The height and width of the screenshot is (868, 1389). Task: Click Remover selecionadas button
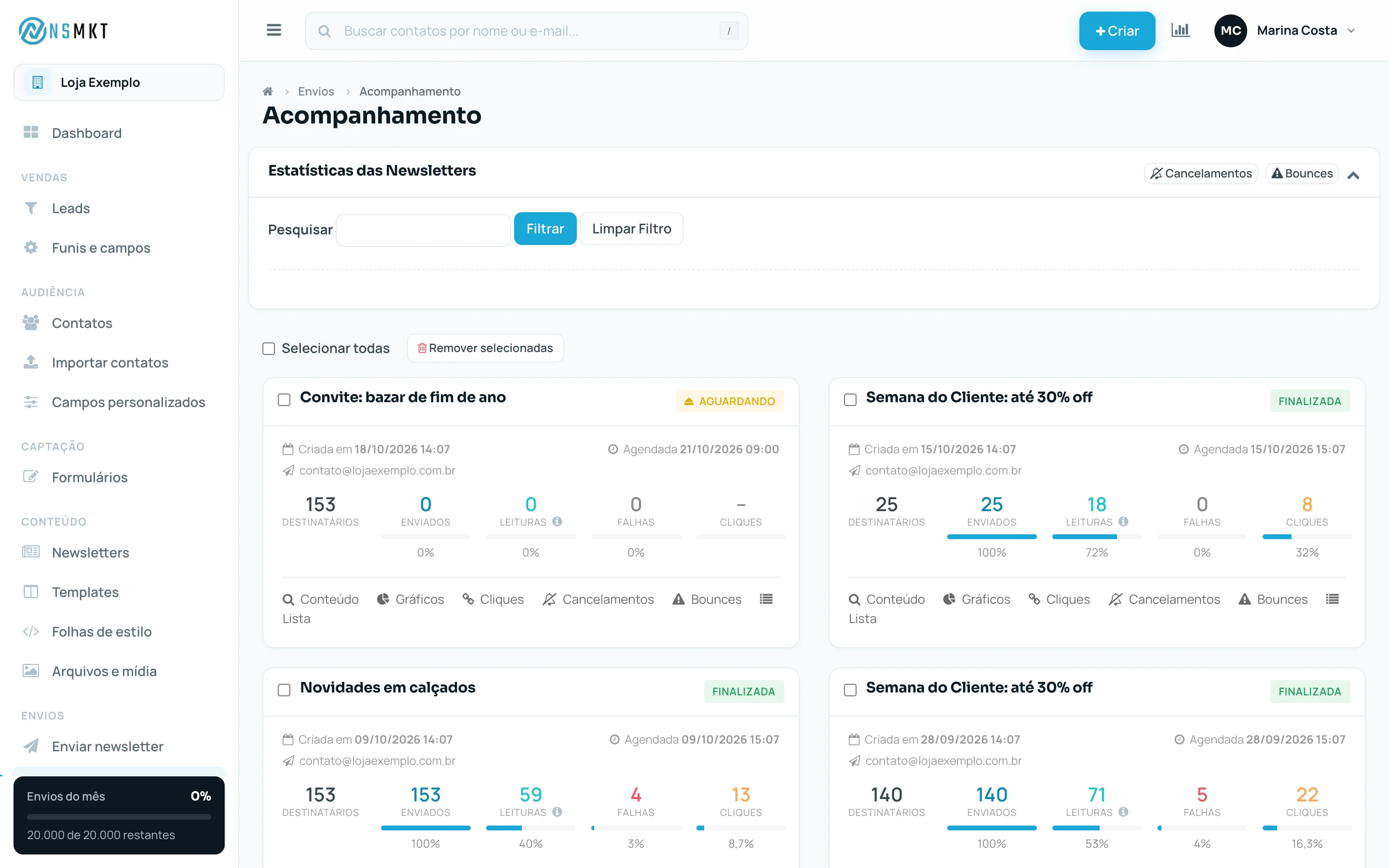coord(486,348)
